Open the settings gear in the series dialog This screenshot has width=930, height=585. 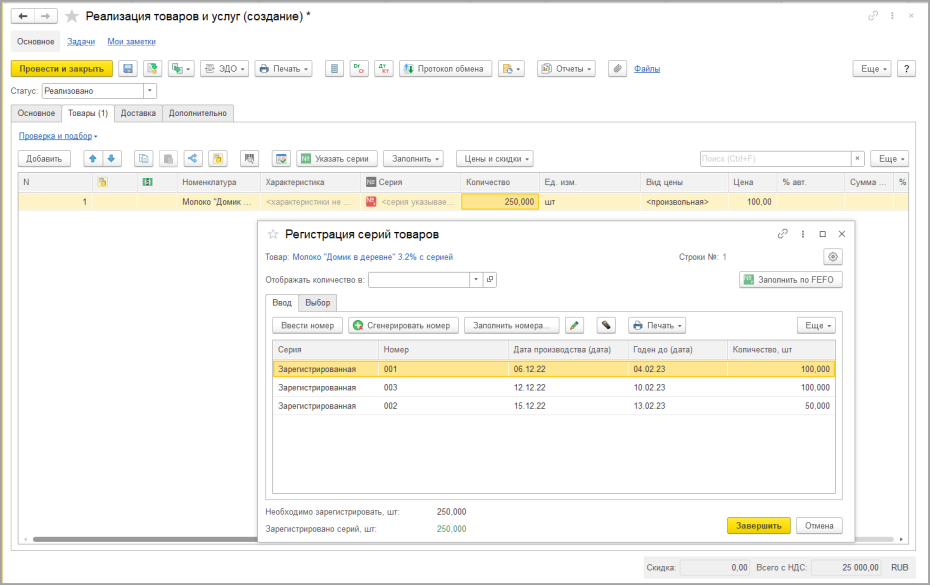pyautogui.click(x=833, y=257)
